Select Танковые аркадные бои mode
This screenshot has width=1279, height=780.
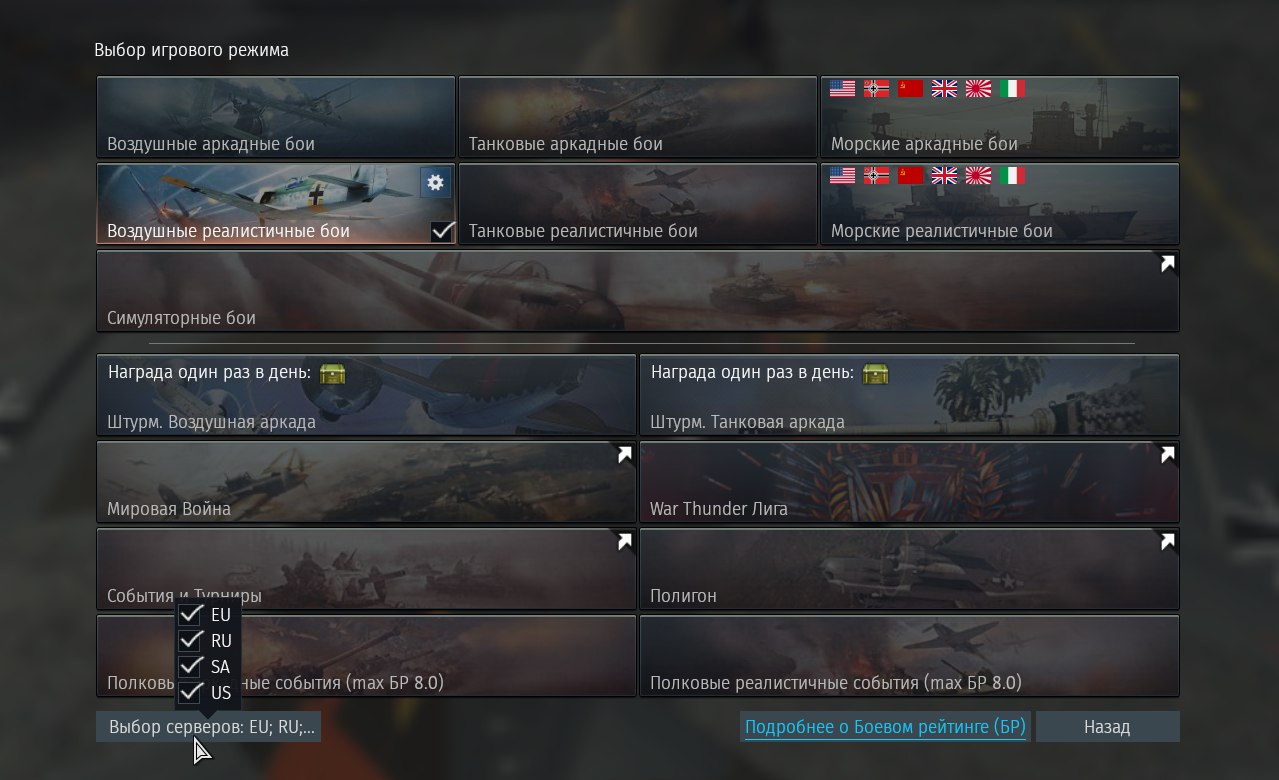click(x=638, y=117)
